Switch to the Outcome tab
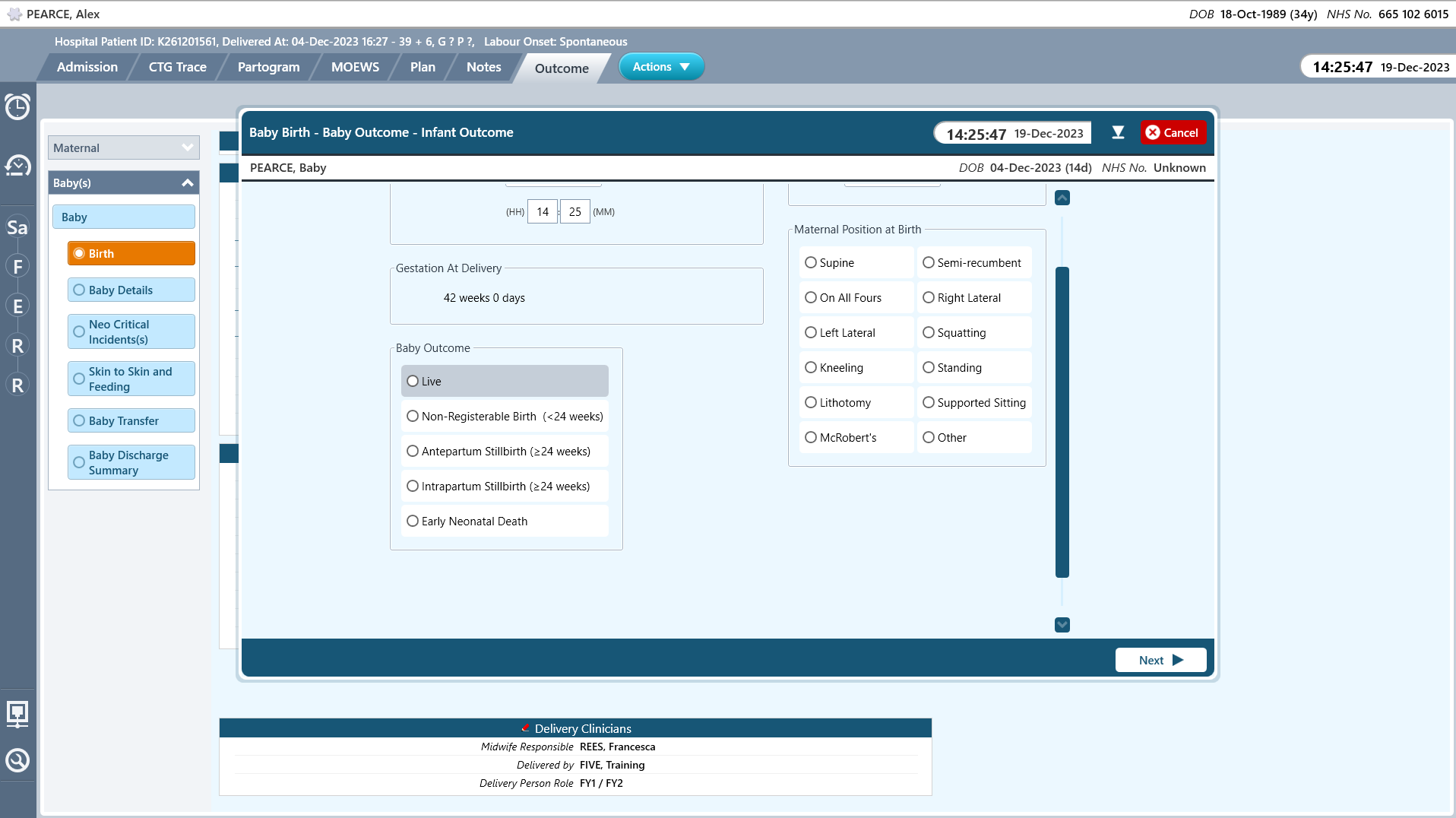 pyautogui.click(x=562, y=68)
